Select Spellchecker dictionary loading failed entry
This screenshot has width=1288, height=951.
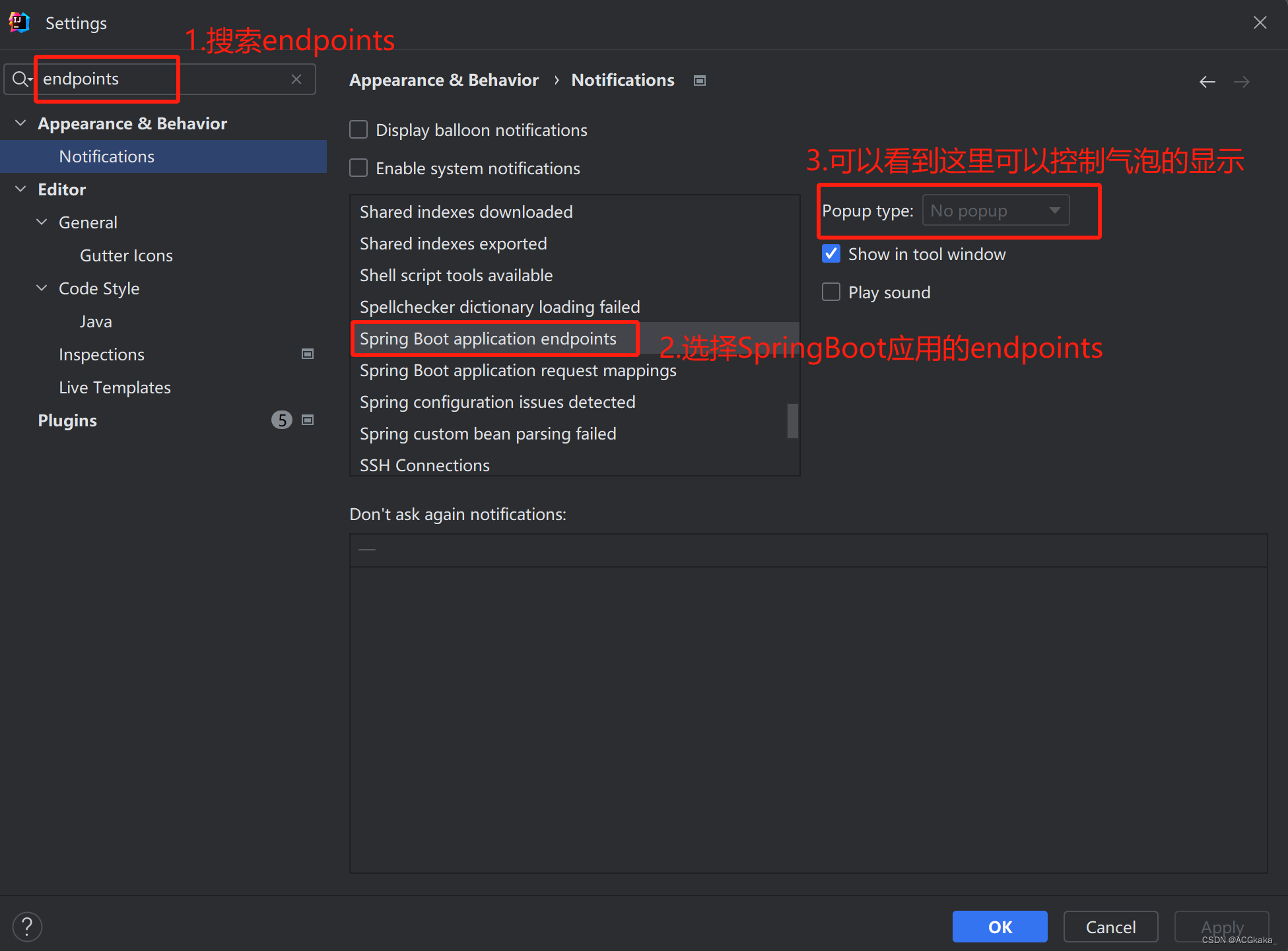574,307
